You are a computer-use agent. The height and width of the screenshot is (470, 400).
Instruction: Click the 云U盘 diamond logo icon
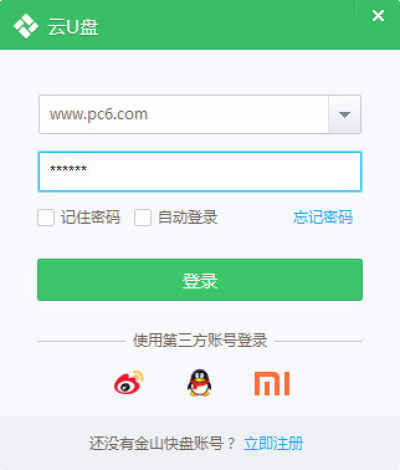click(26, 26)
